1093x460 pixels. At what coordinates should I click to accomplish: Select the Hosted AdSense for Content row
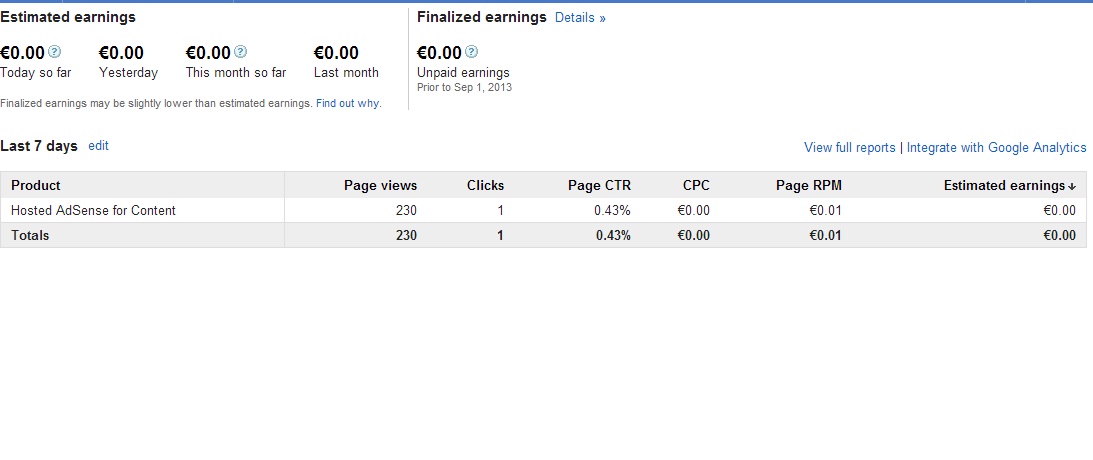[93, 210]
